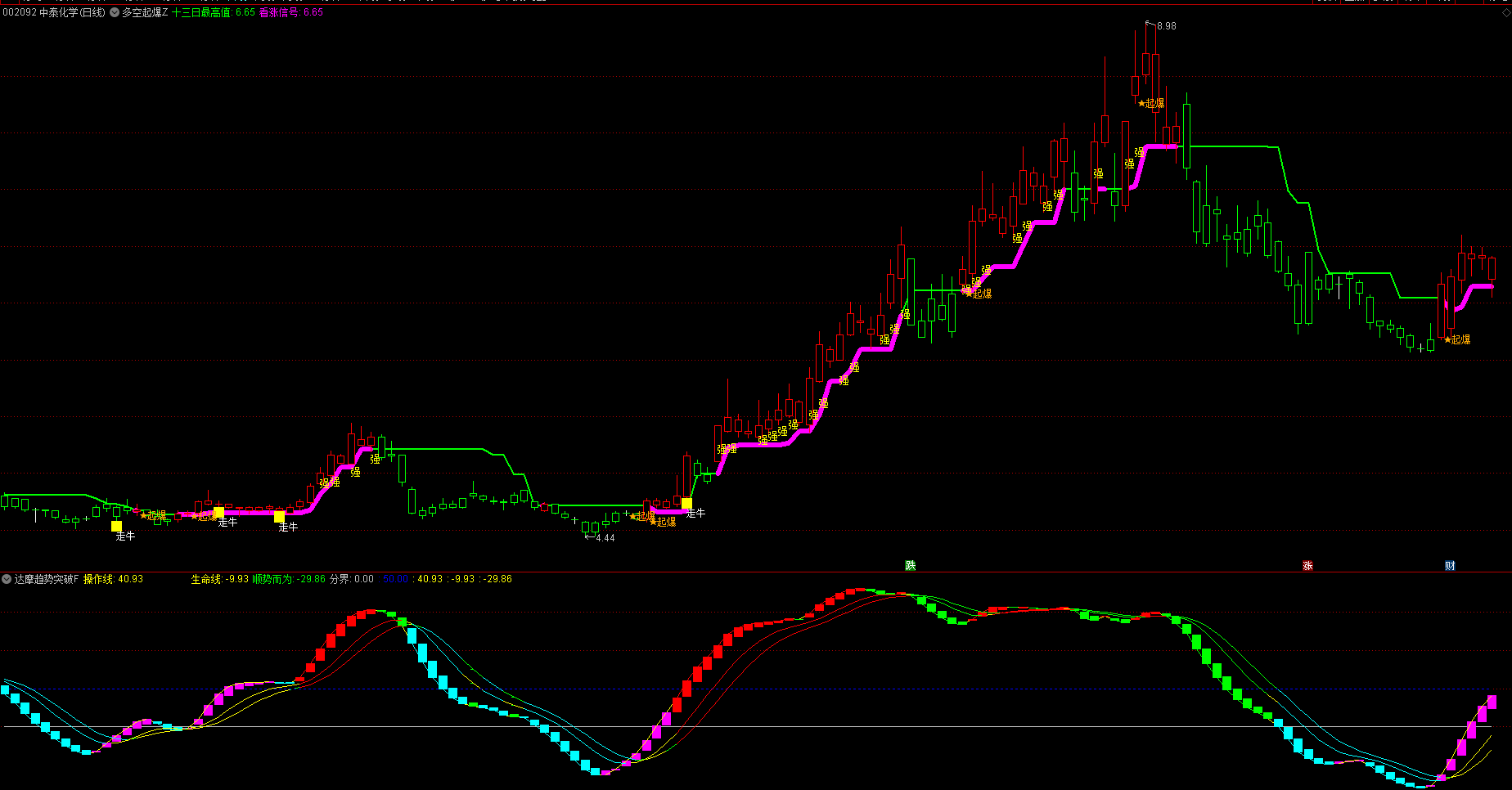
Task: Click the 达摩趋势突破F indicator name
Action: (47, 579)
